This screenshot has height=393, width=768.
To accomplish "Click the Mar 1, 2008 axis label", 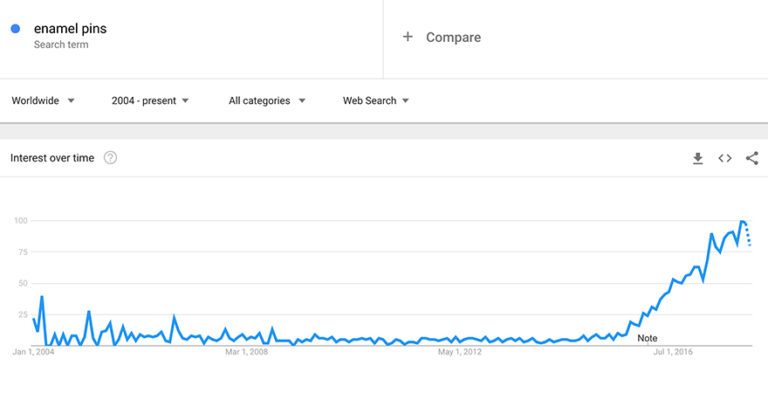I will (x=246, y=352).
